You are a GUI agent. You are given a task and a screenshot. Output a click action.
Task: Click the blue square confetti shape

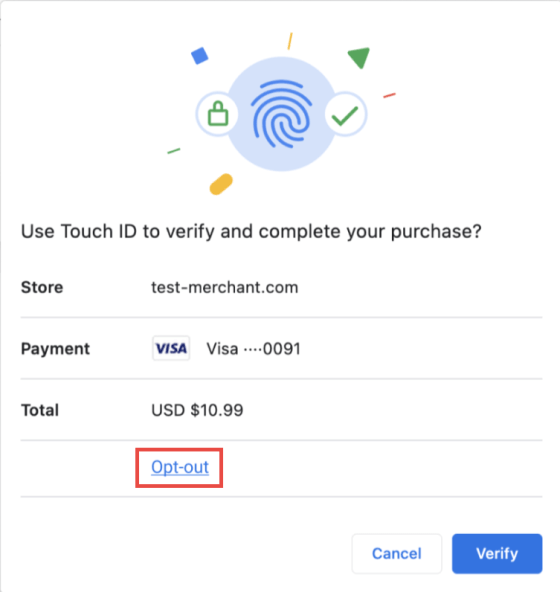click(x=199, y=56)
